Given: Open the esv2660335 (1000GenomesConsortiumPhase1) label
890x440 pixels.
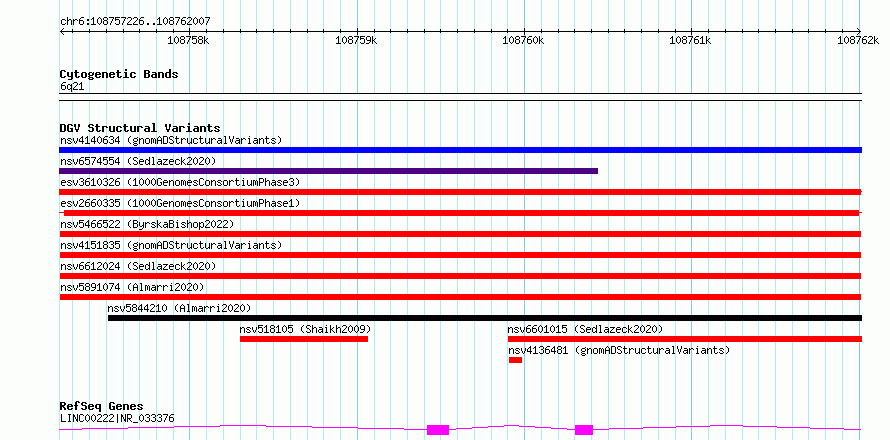Looking at the screenshot, I should pos(180,203).
